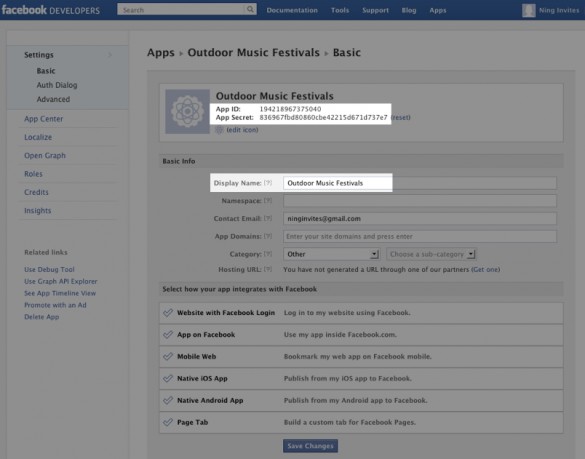
Task: Click the App Domains help question mark
Action: 268,236
